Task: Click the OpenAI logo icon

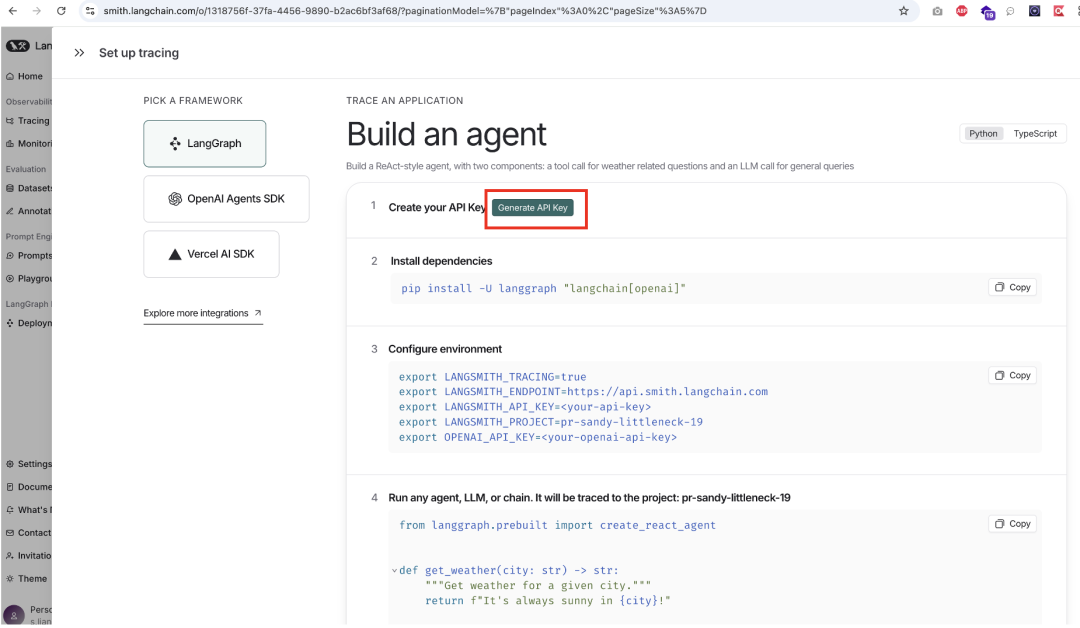Action: coord(175,199)
